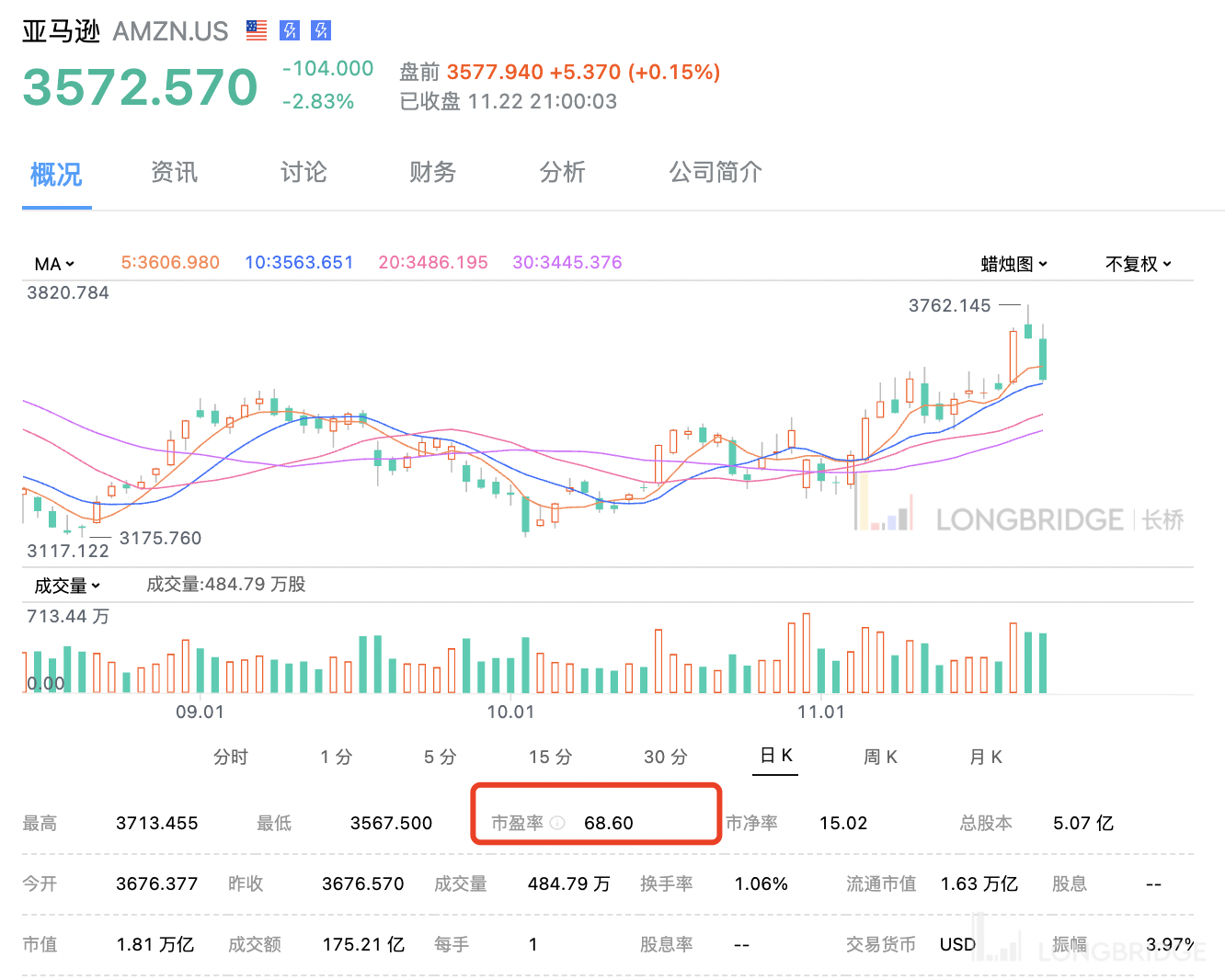Click the 713.44 万 volume scale label
This screenshot has width=1225, height=980.
click(68, 616)
